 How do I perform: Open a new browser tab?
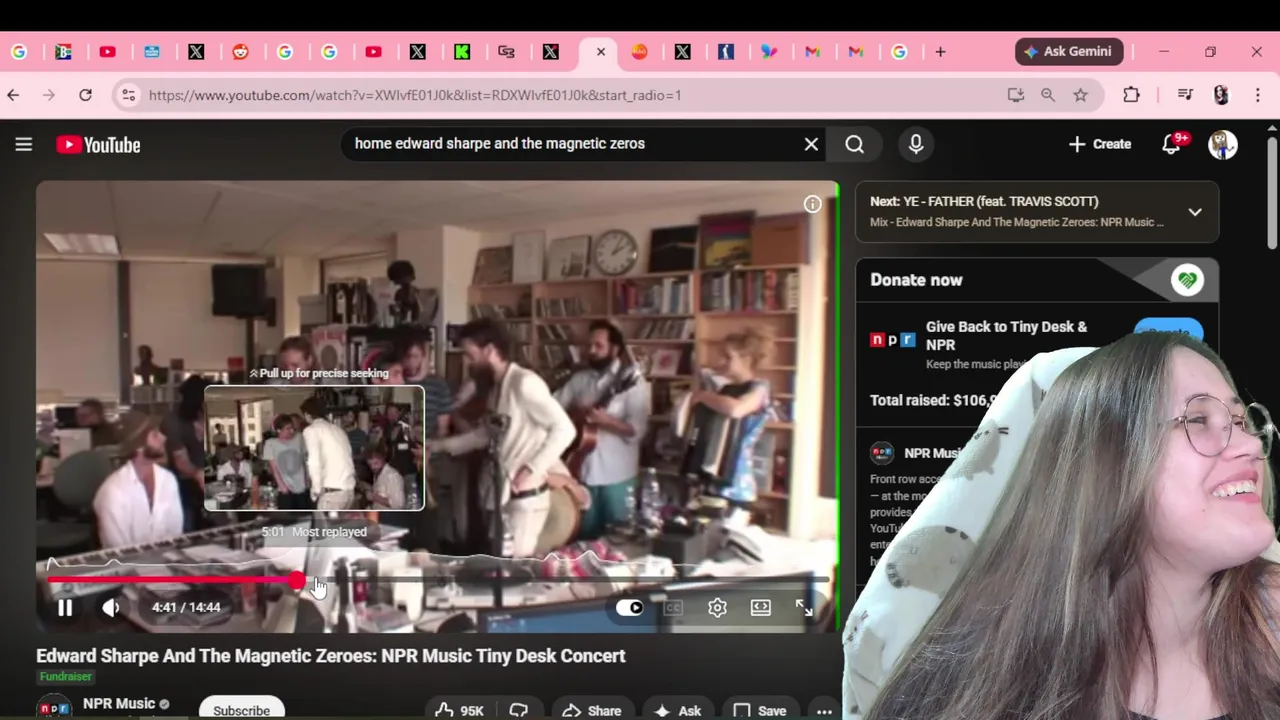940,52
